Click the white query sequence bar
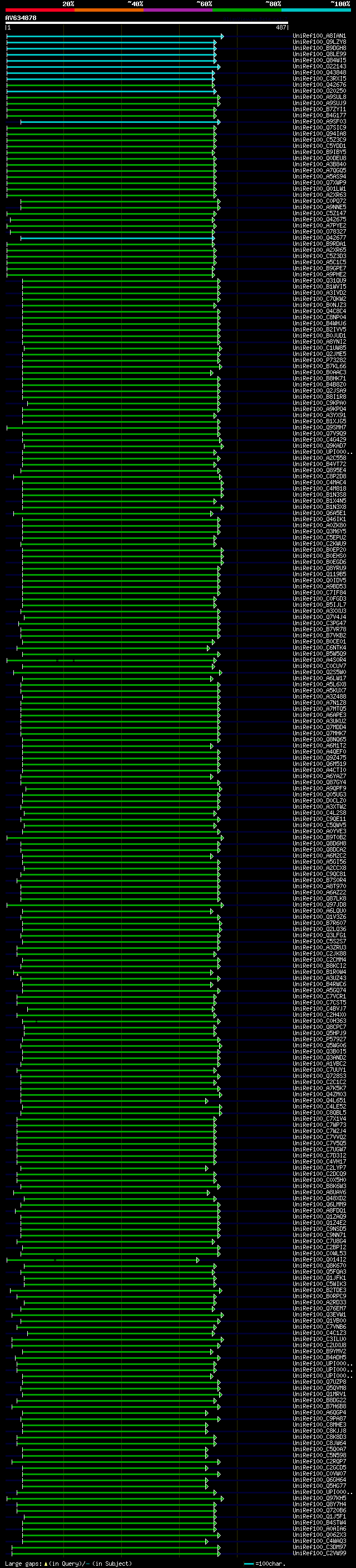 (147, 22)
